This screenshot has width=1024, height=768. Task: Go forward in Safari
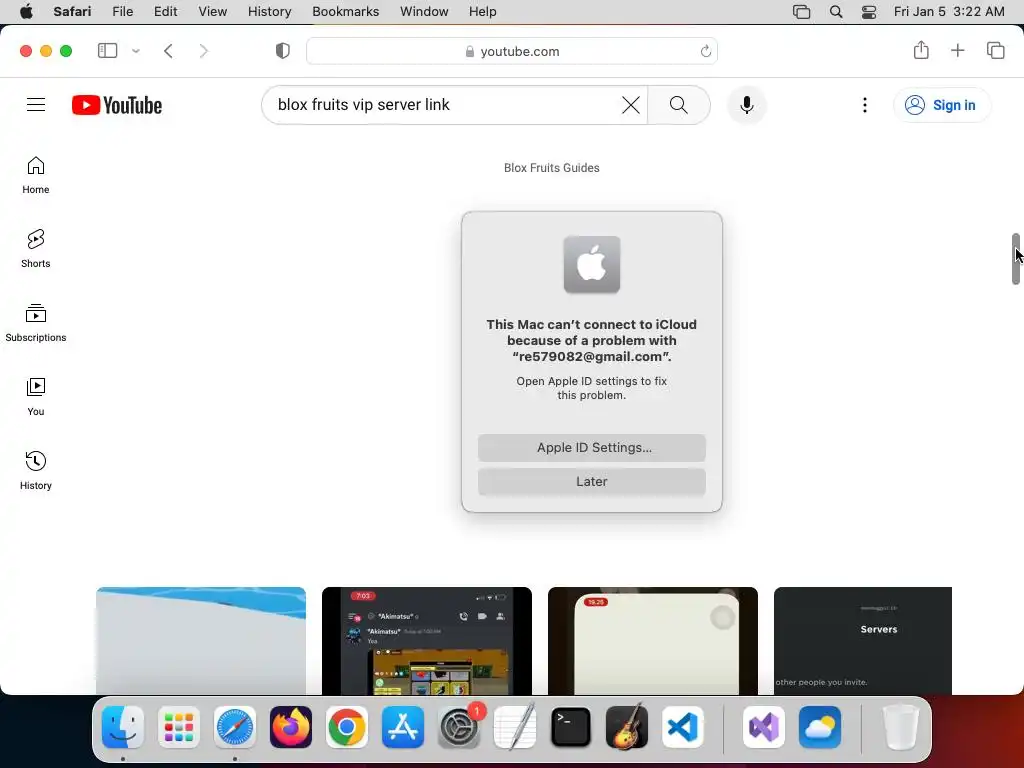pos(204,51)
